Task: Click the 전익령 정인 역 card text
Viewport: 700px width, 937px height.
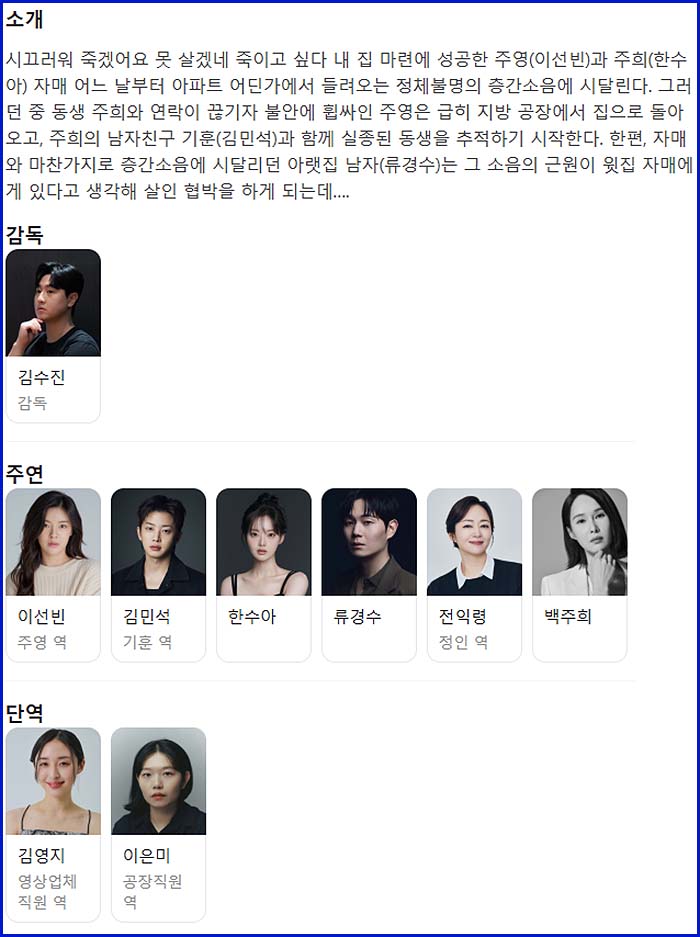Action: pos(463,629)
